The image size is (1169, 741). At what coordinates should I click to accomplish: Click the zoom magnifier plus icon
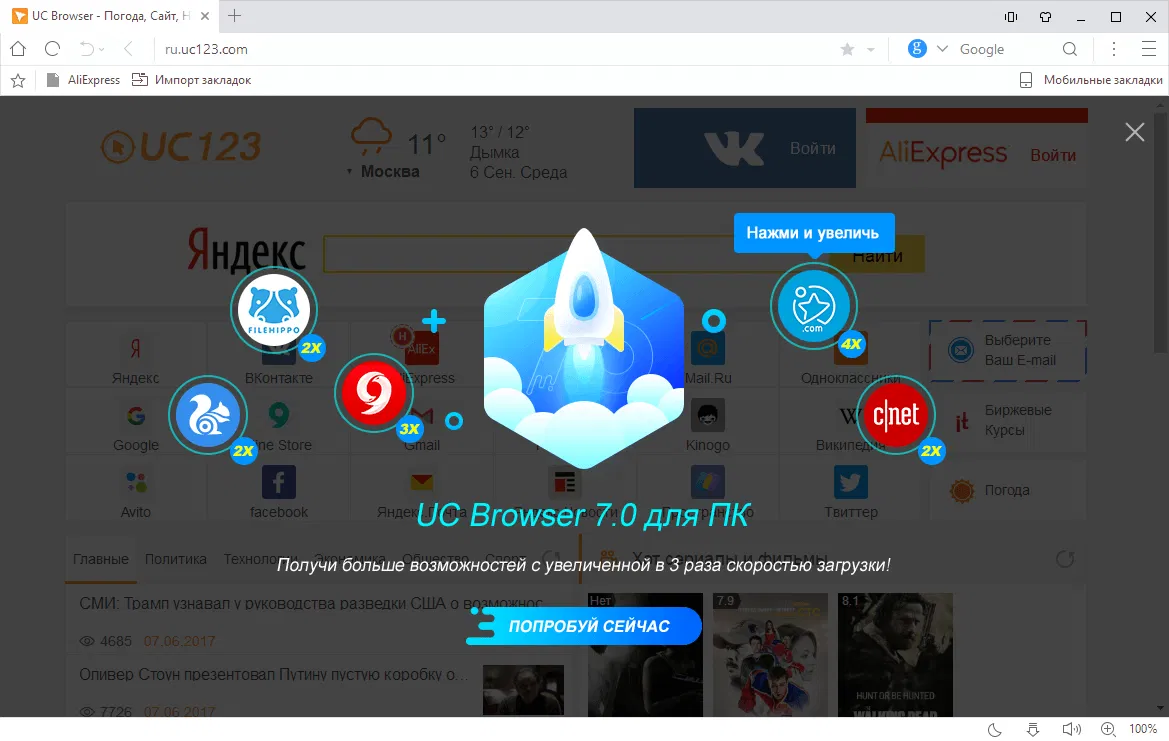click(x=1109, y=729)
